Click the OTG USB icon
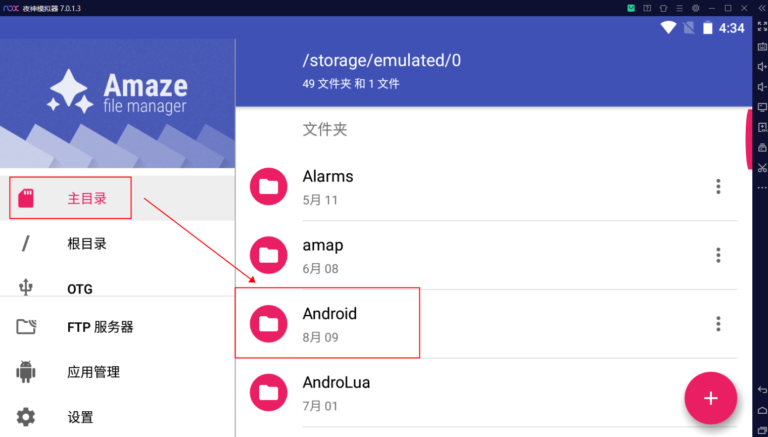This screenshot has height=437, width=768. tap(25, 288)
